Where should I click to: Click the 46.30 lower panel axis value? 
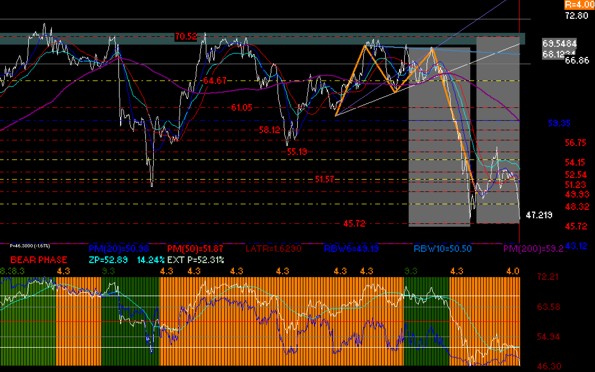click(549, 367)
